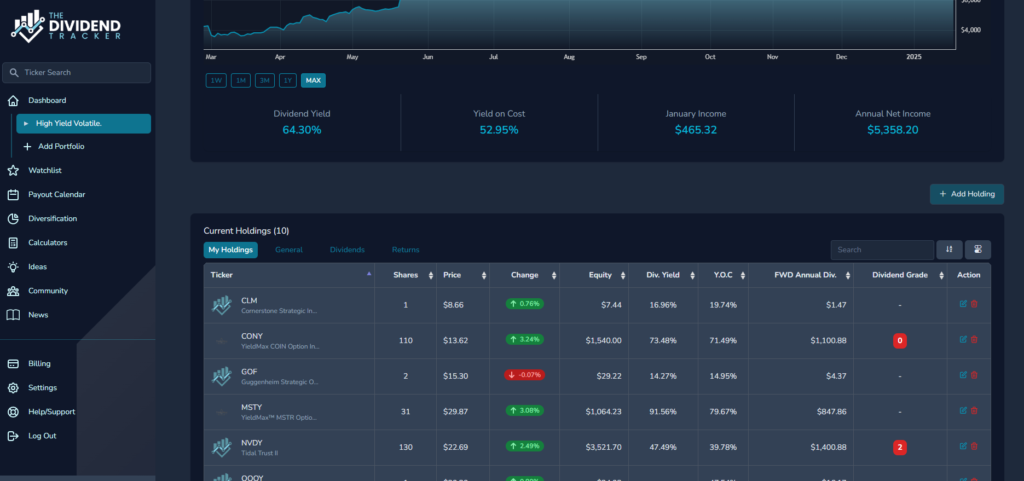Click Add Portfolio in the sidebar
The image size is (1024, 481).
(x=60, y=146)
